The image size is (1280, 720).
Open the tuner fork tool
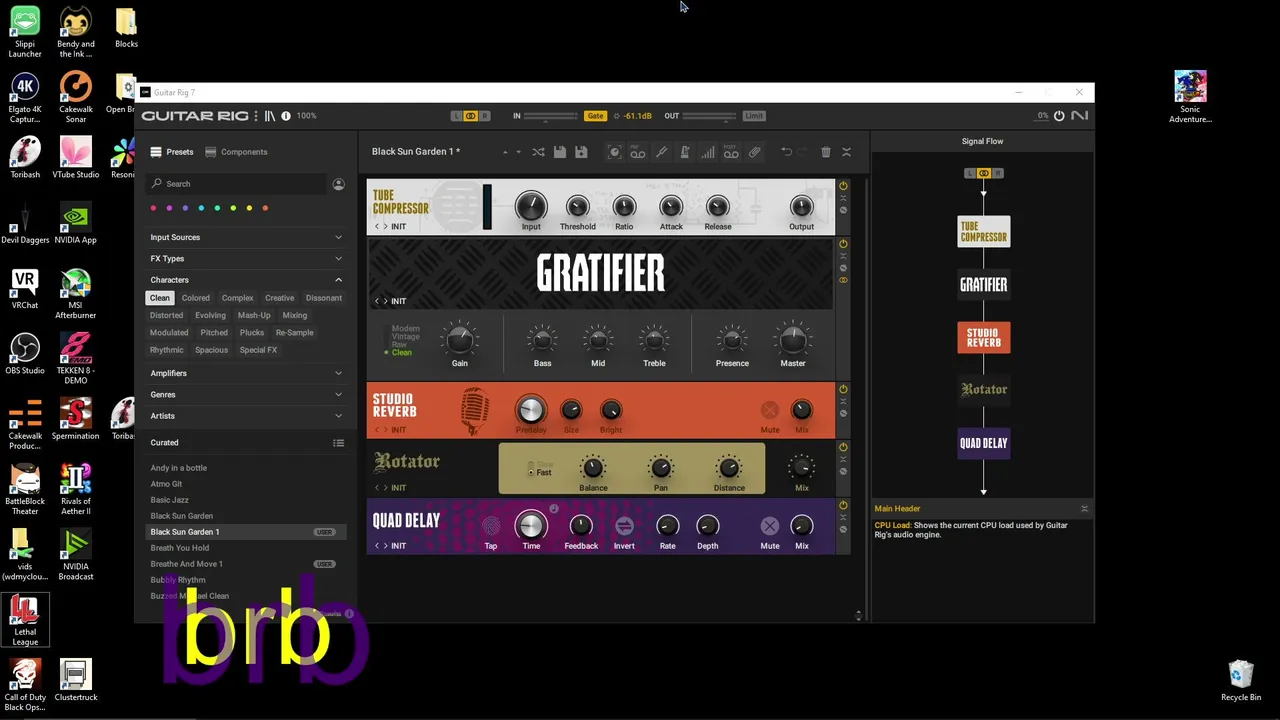(661, 152)
